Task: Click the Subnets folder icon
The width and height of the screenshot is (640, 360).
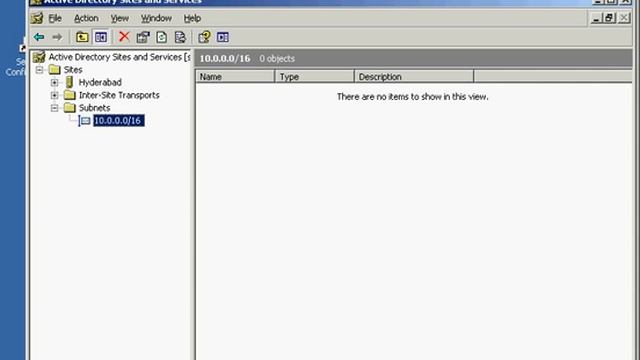Action: [70, 108]
